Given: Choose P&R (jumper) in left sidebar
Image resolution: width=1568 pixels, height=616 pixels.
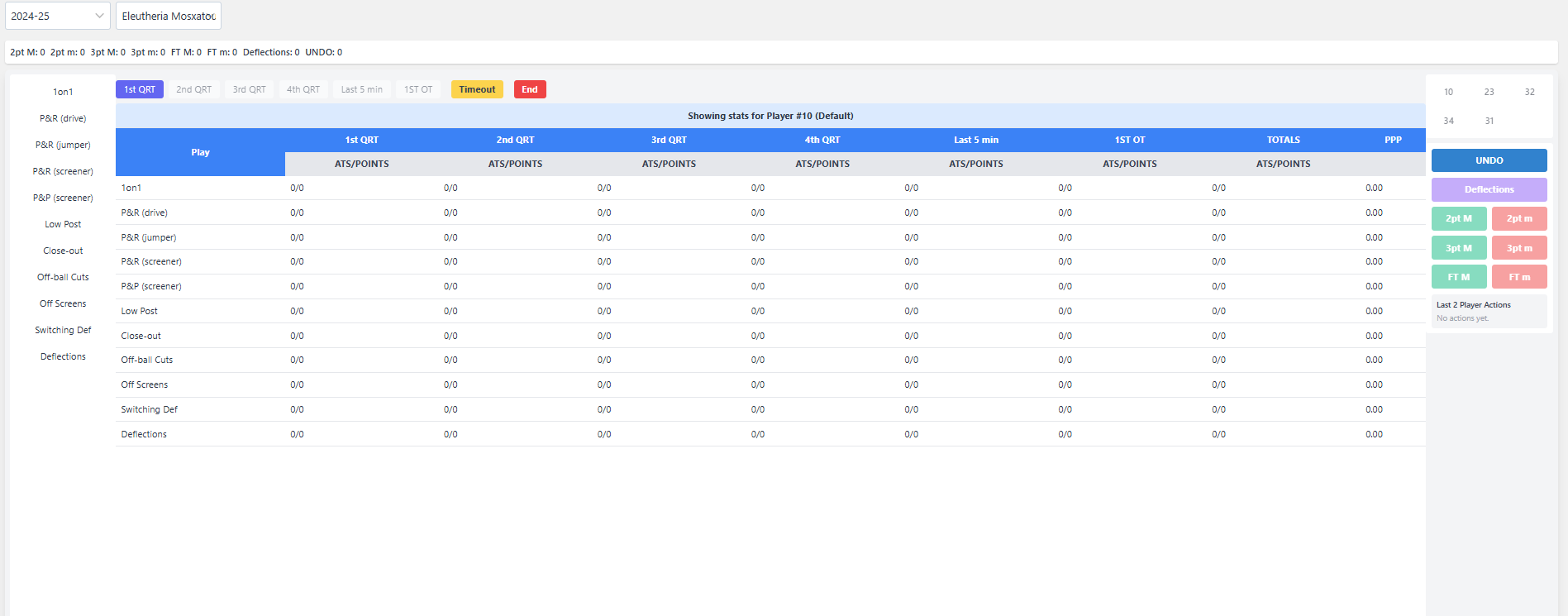Looking at the screenshot, I should (x=63, y=145).
